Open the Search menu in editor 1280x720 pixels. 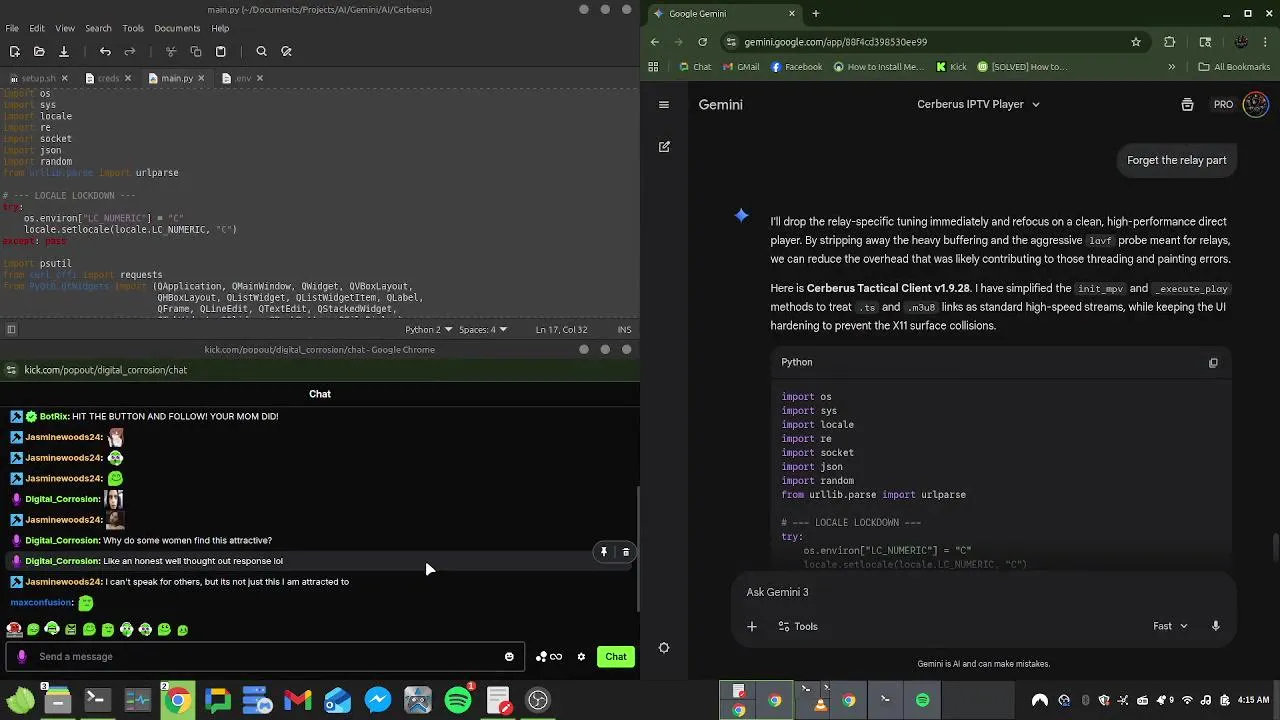point(98,28)
